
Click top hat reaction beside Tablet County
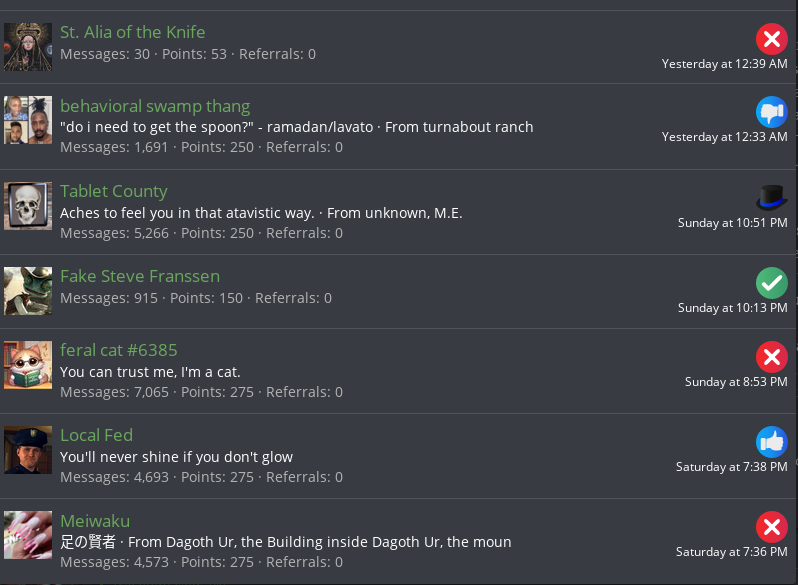(771, 198)
